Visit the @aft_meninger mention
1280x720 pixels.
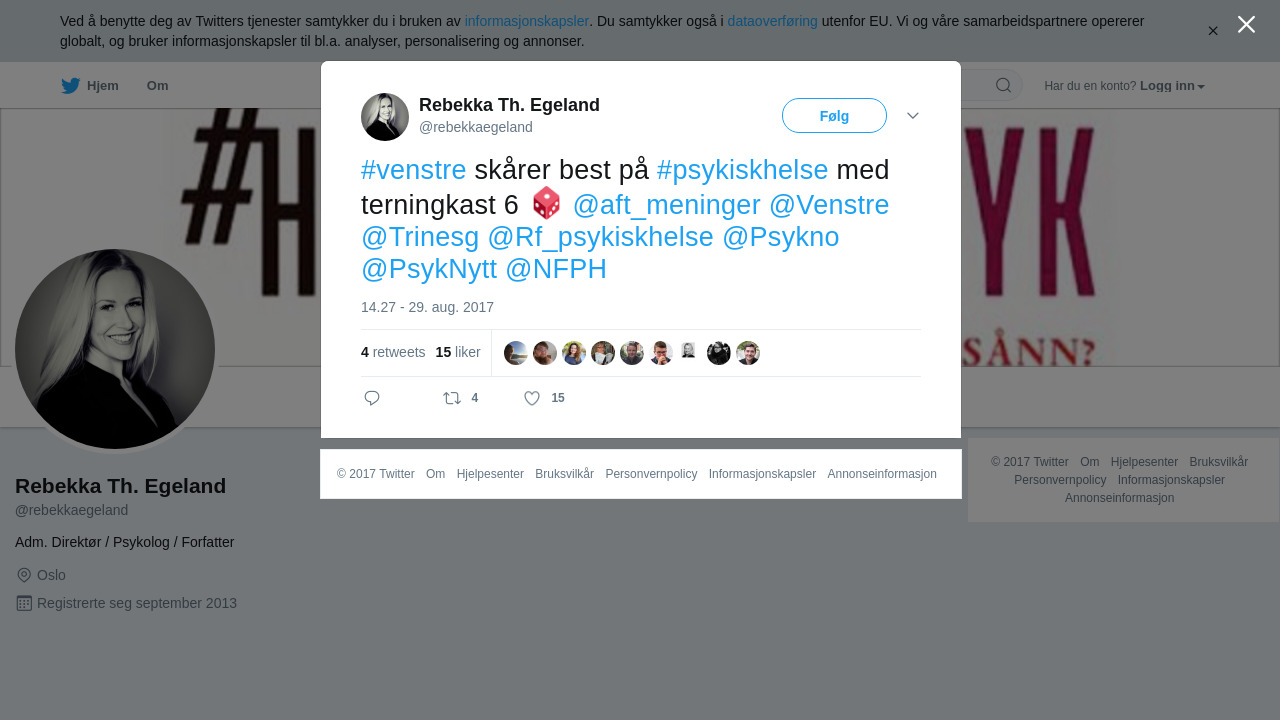pos(667,205)
